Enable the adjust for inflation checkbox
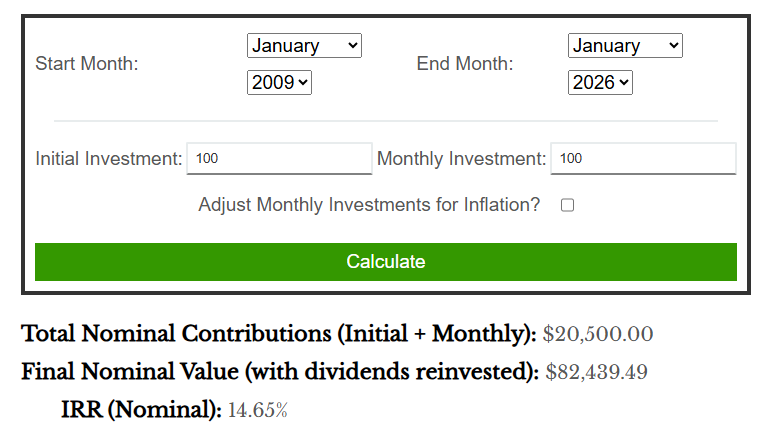The height and width of the screenshot is (425, 771). [x=567, y=205]
